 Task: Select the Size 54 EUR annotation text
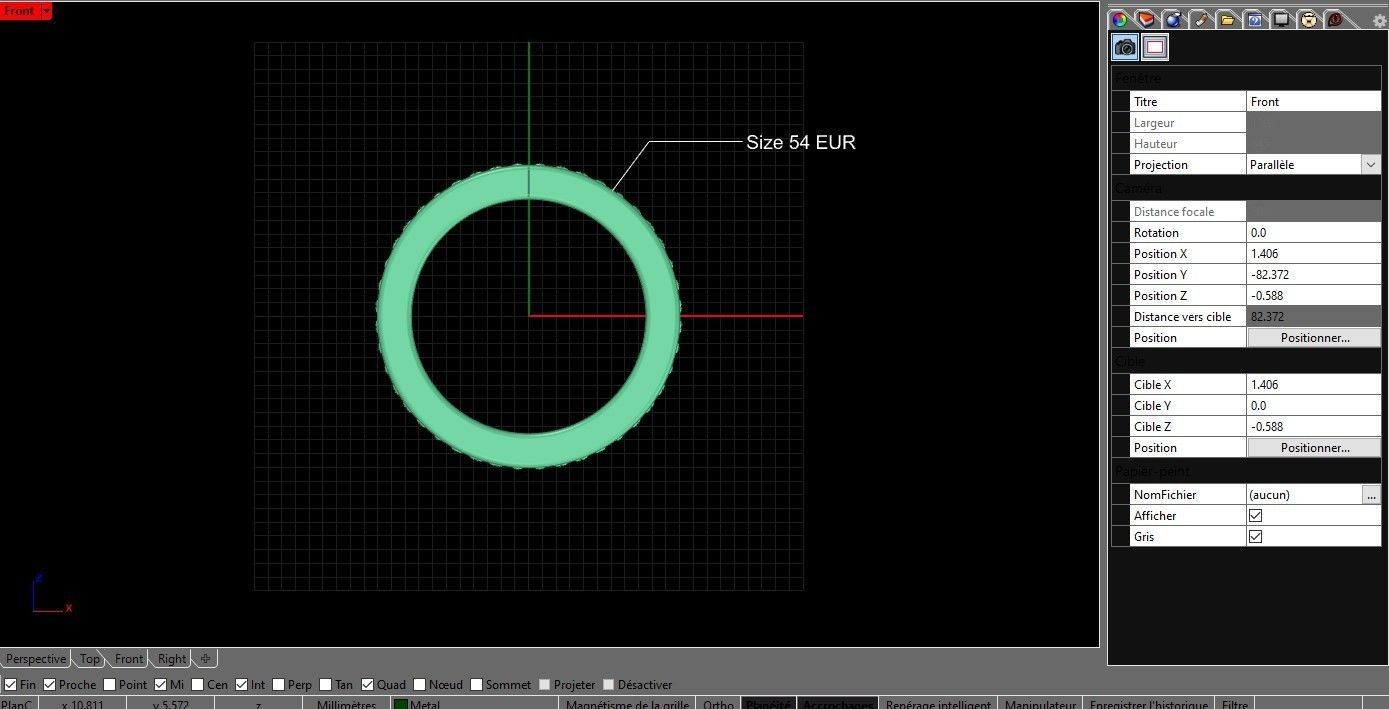click(x=801, y=142)
